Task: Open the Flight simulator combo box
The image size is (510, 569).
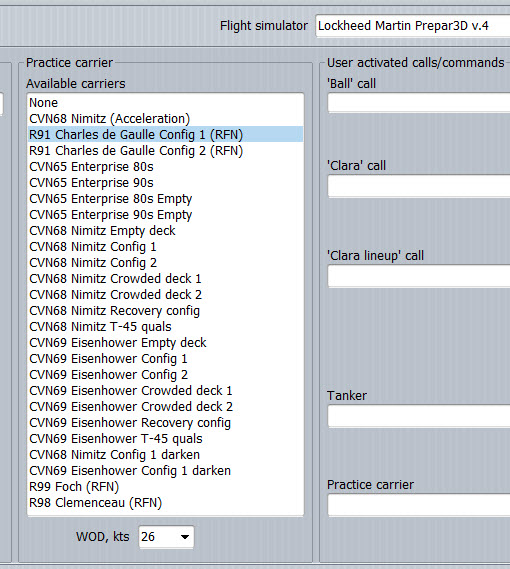Action: (x=413, y=26)
